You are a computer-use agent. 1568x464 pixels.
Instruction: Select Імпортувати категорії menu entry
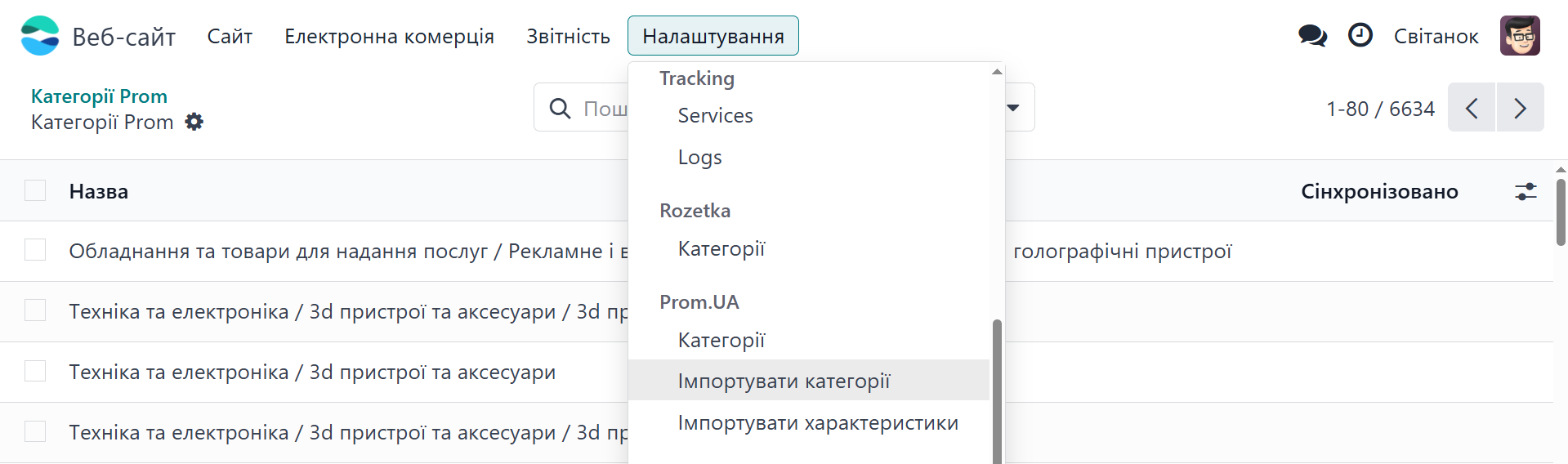pos(784,381)
